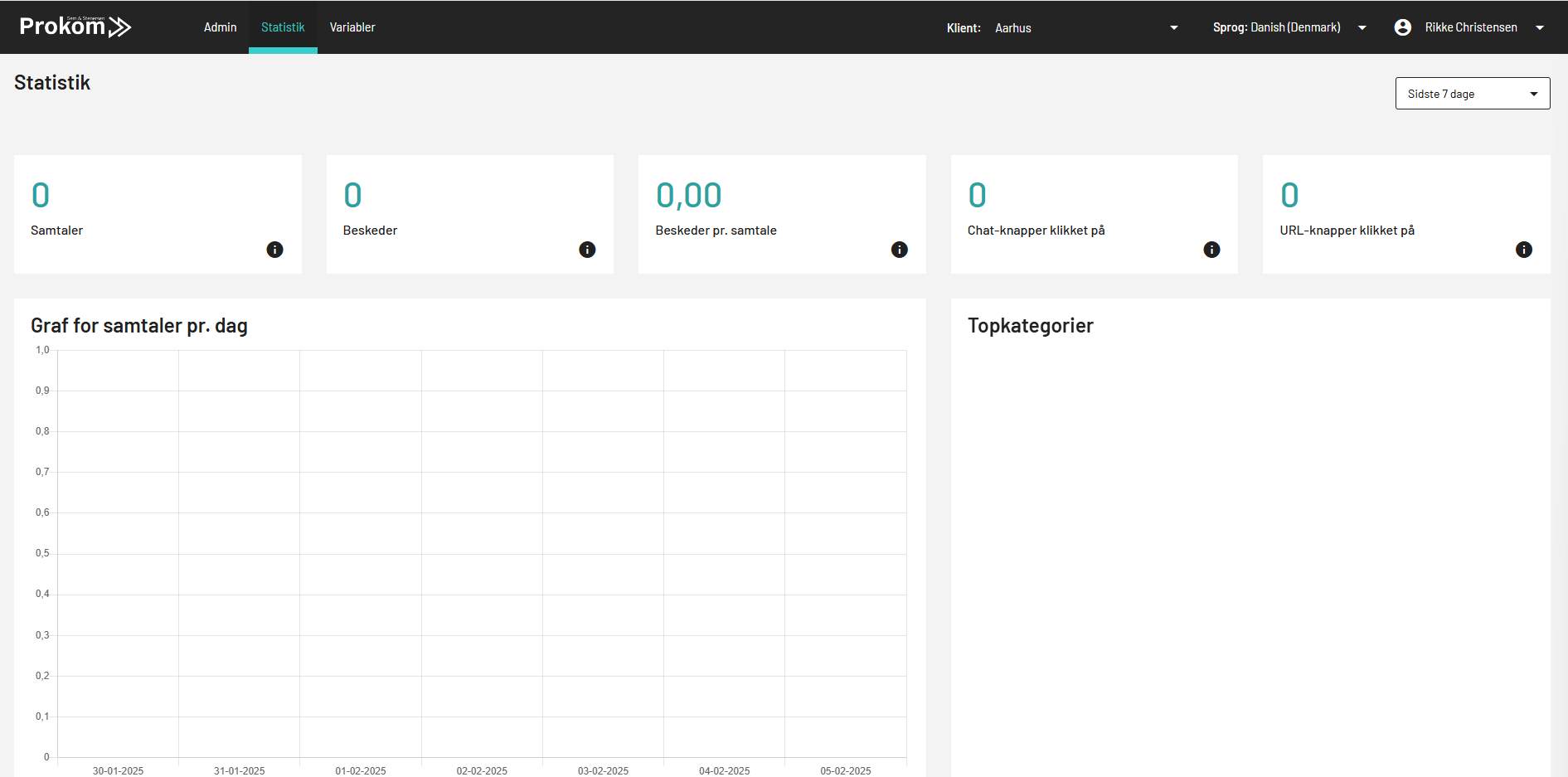The width and height of the screenshot is (1568, 777).
Task: Show info for Beskeder card
Action: click(x=587, y=250)
